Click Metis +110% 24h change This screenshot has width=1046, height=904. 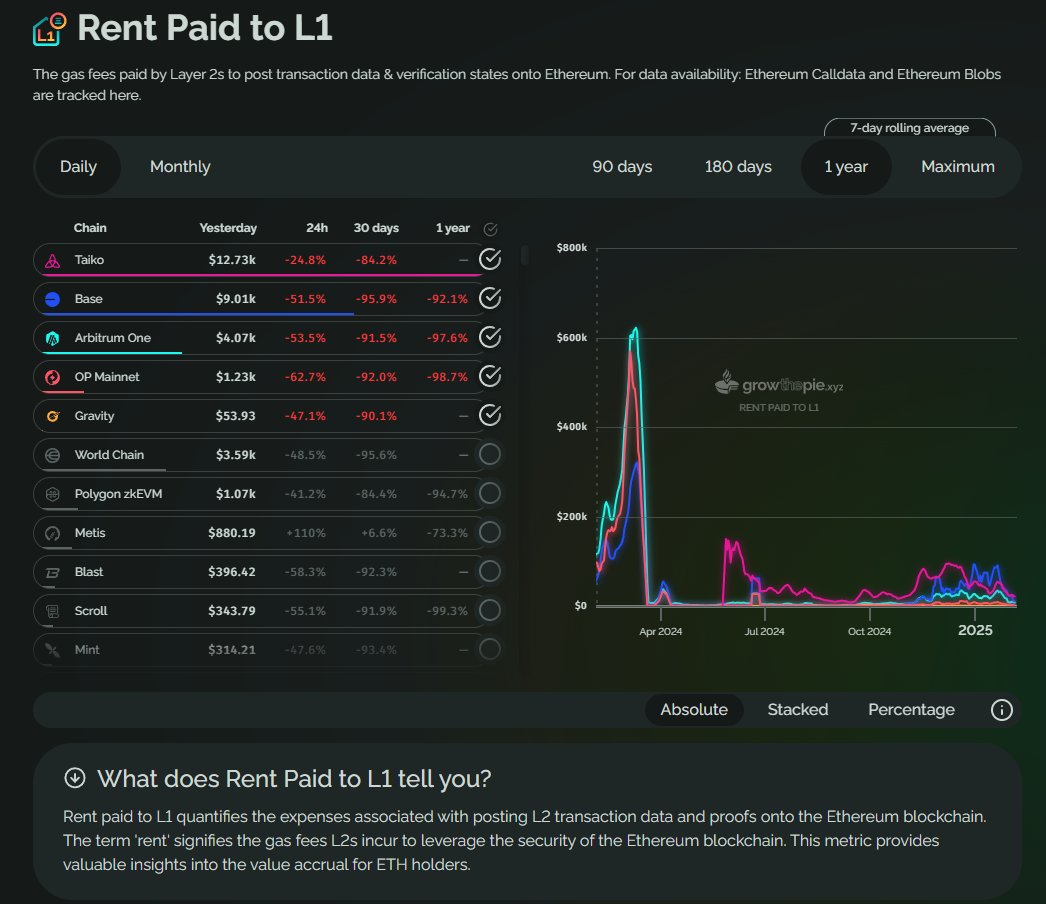coord(306,533)
